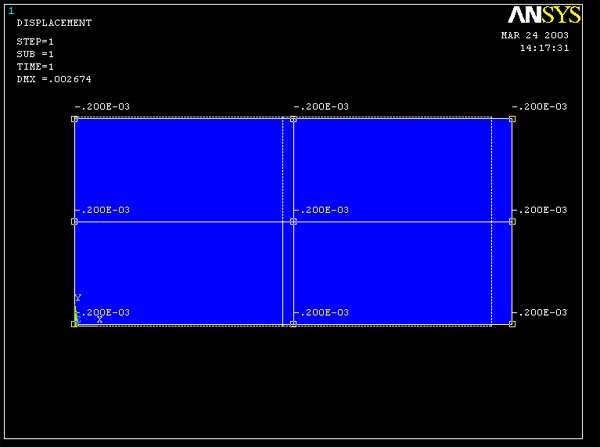600x447 pixels.
Task: Click the 14:17:31 time stamp
Action: click(x=544, y=48)
